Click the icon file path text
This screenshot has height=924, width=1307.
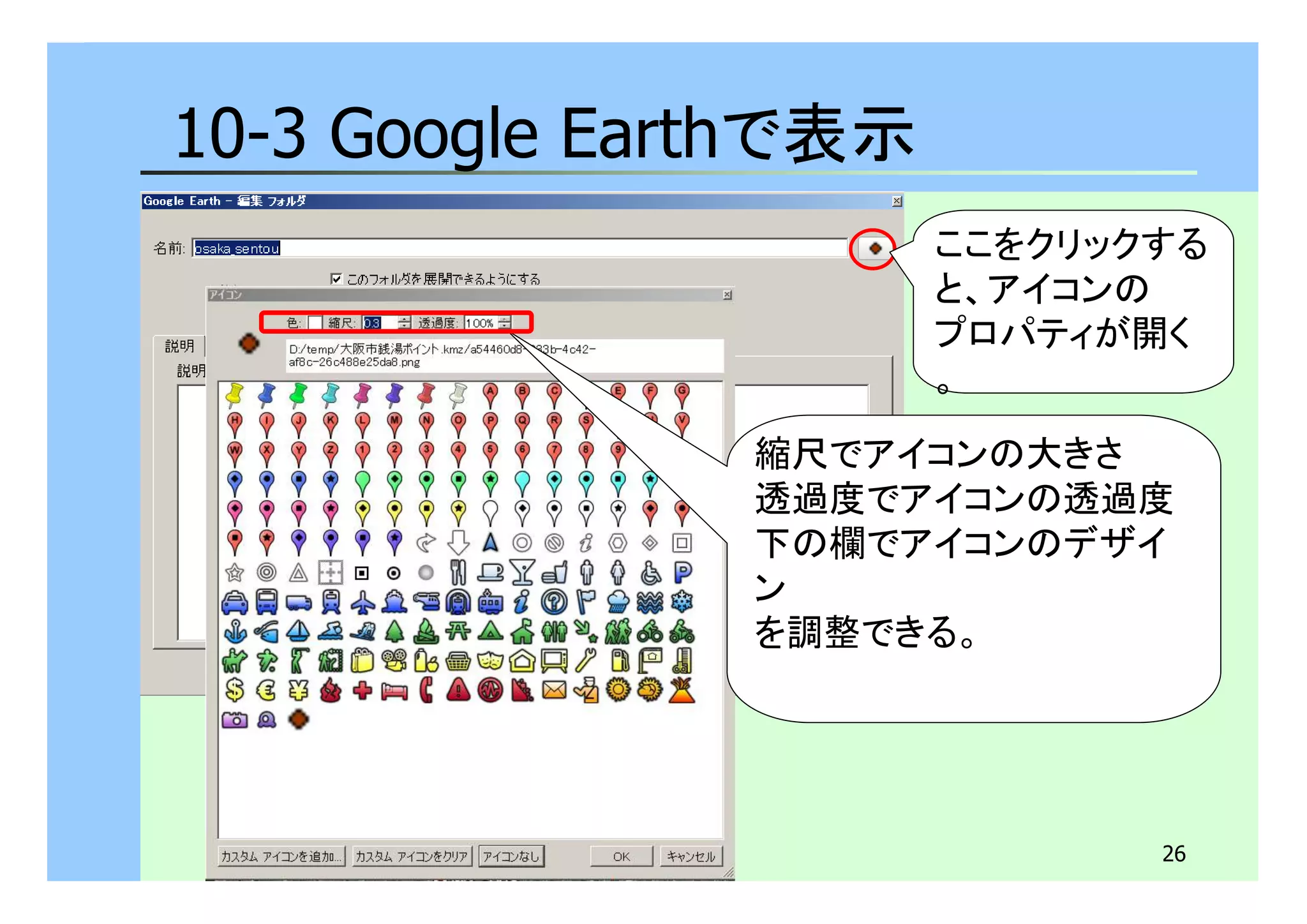point(442,355)
